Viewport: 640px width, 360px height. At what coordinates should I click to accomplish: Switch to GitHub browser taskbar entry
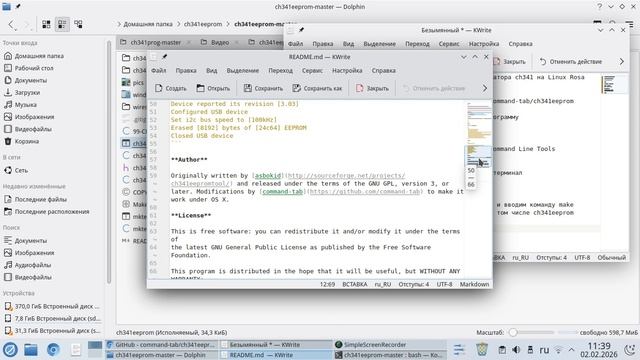pyautogui.click(x=162, y=345)
